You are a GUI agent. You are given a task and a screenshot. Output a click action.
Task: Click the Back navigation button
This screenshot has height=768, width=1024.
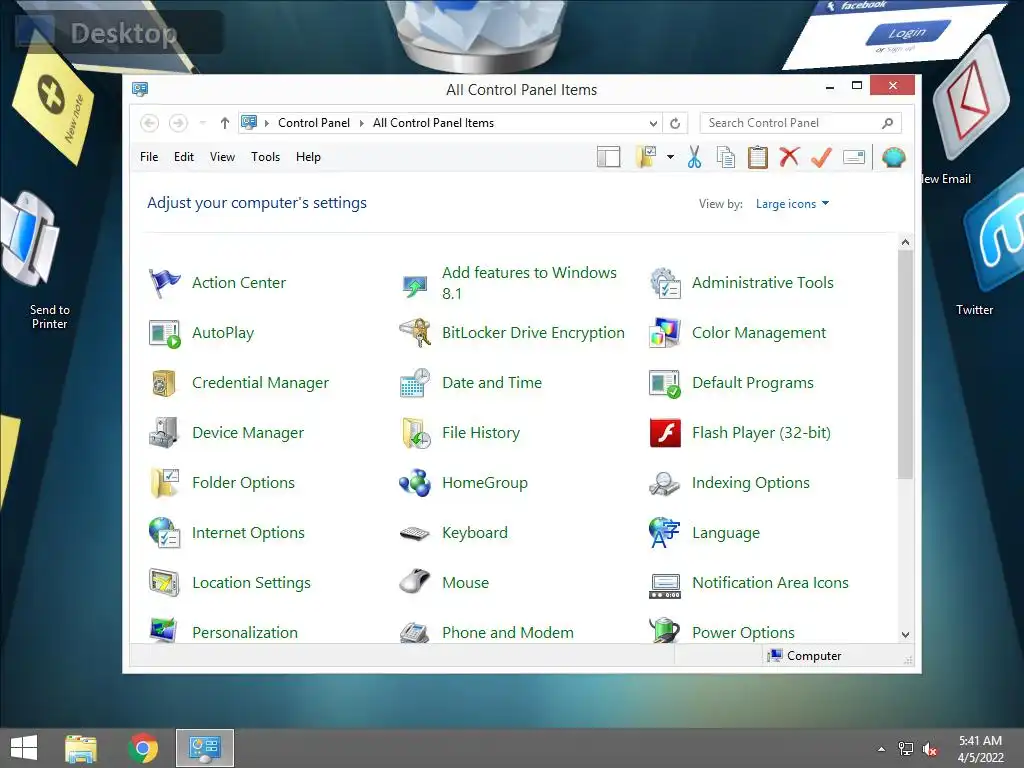click(150, 123)
